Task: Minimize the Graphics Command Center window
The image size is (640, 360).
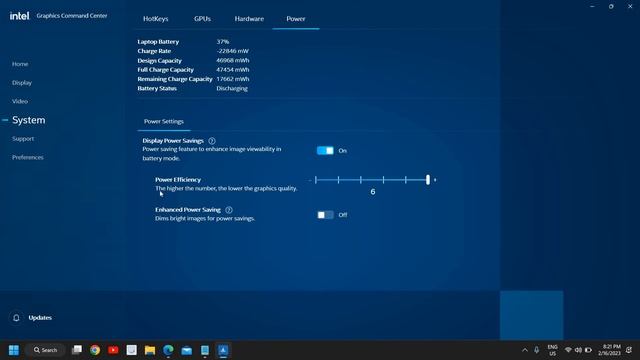Action: [592, 7]
